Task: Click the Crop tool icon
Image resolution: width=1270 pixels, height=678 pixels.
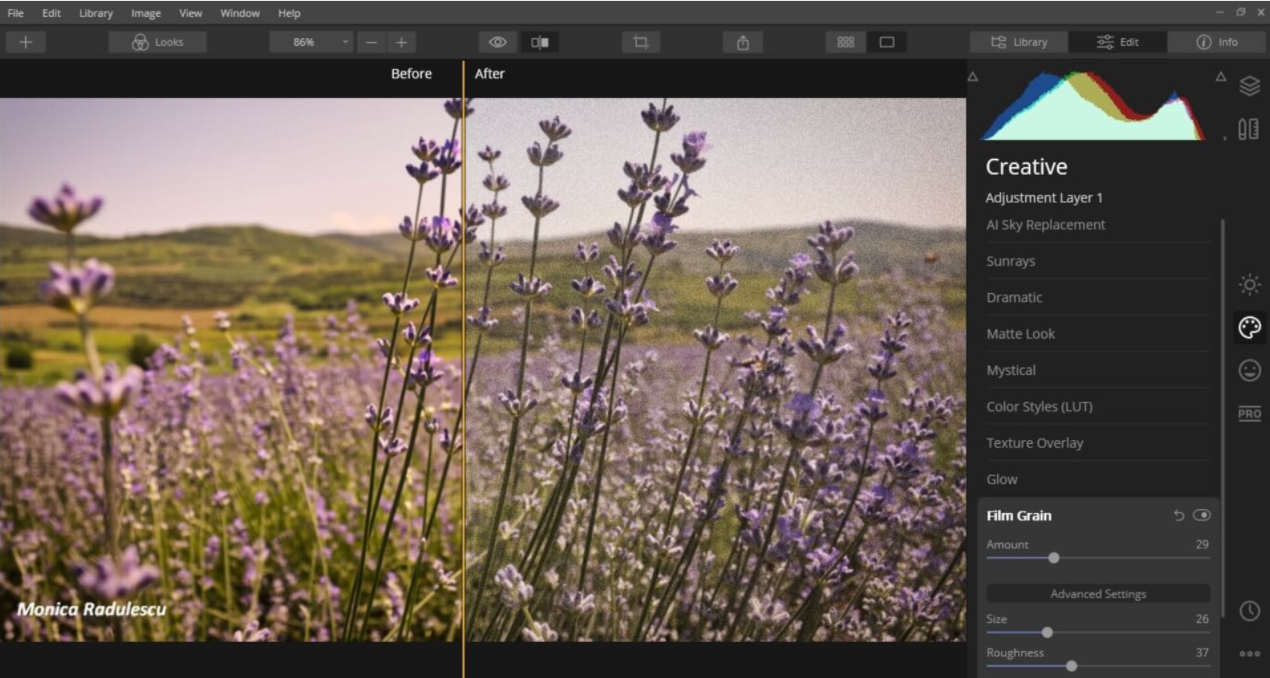Action: 641,42
